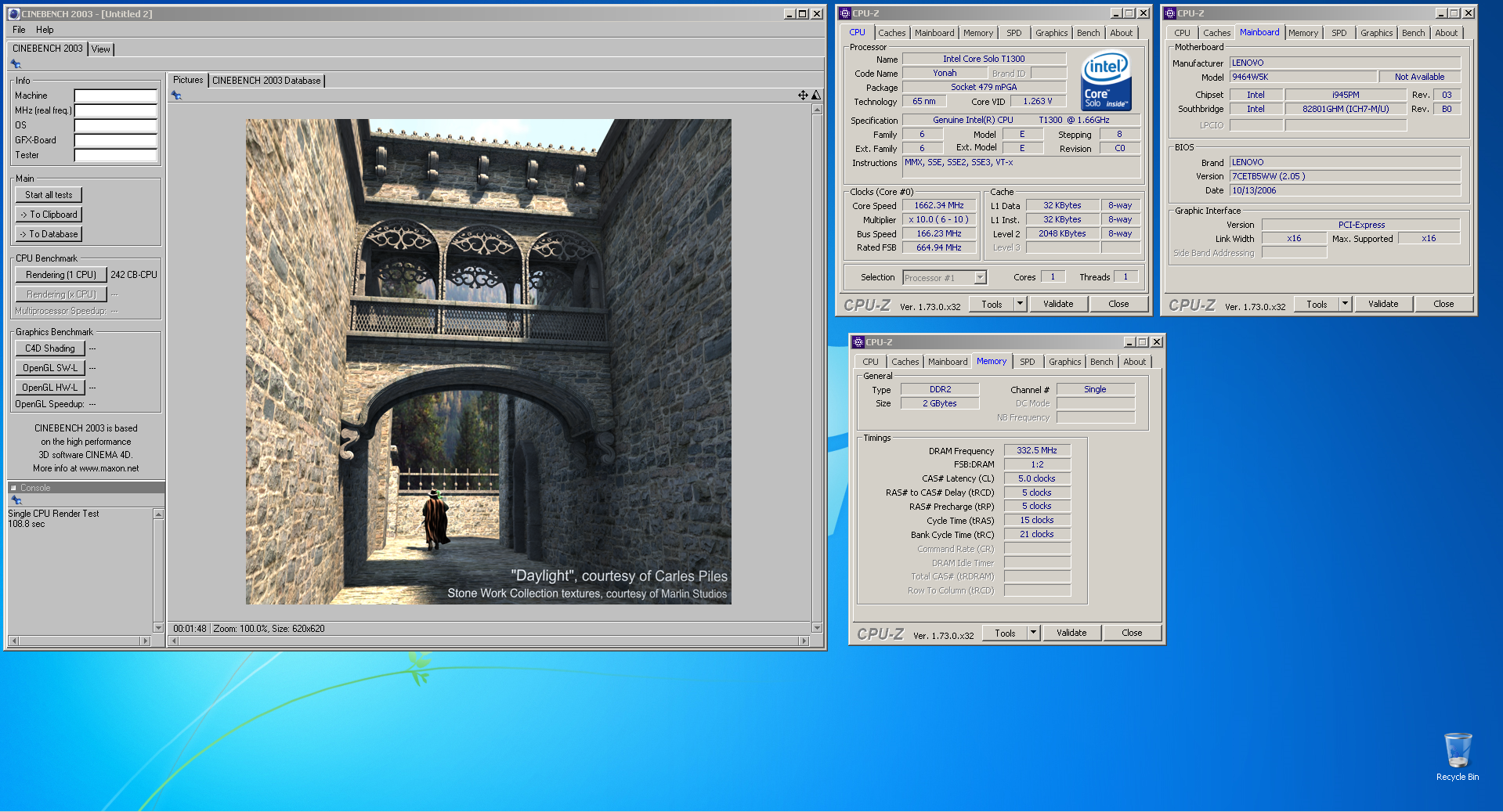Click the picture panel scroll-up arrow

click(x=817, y=110)
